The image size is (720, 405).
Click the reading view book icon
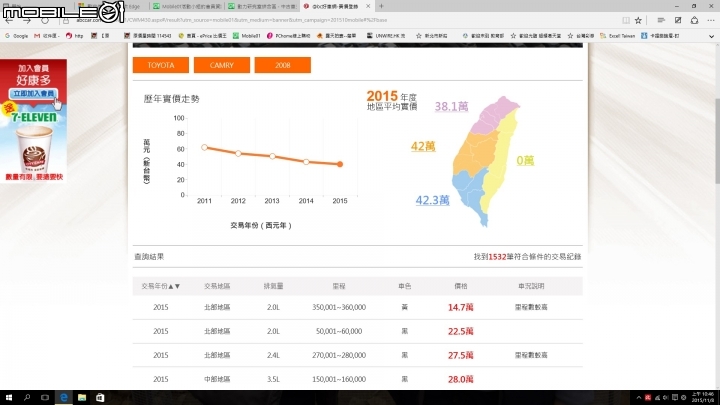pos(625,20)
